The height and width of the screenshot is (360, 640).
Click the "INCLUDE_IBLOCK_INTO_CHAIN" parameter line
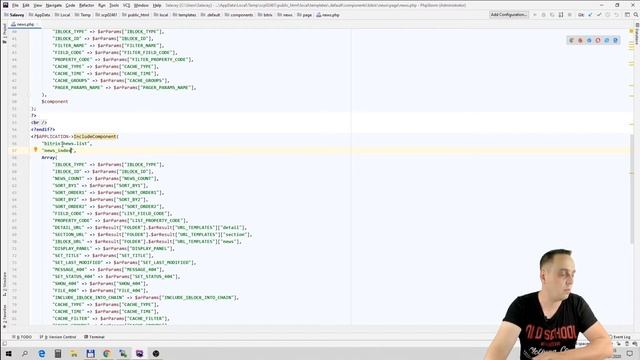click(x=145, y=298)
